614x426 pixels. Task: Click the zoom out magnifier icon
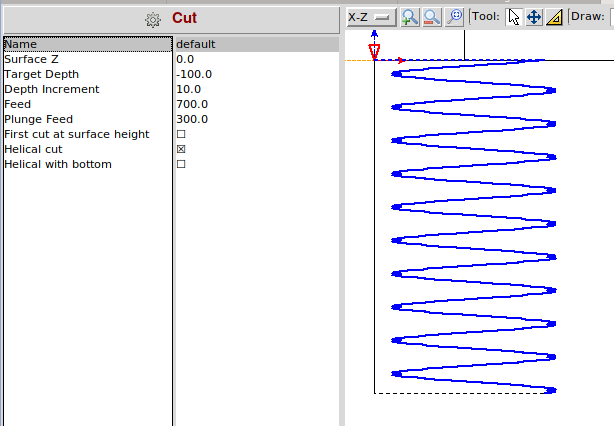432,17
